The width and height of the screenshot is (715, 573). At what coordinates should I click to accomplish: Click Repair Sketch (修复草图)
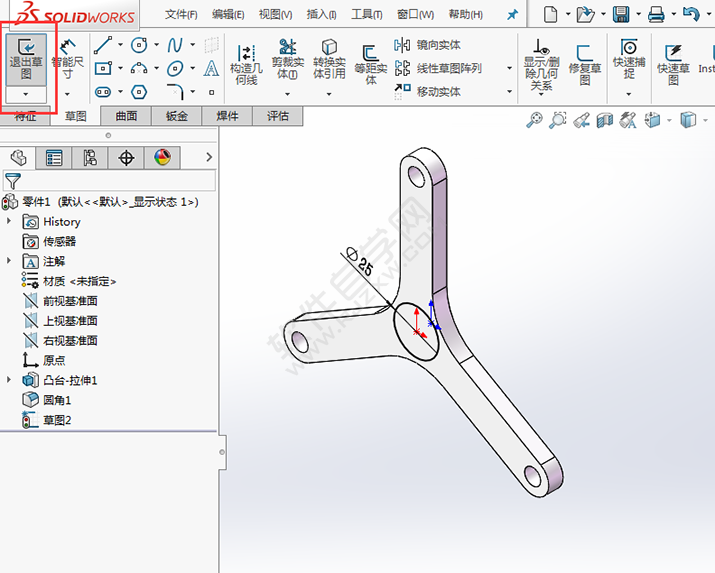click(x=585, y=64)
